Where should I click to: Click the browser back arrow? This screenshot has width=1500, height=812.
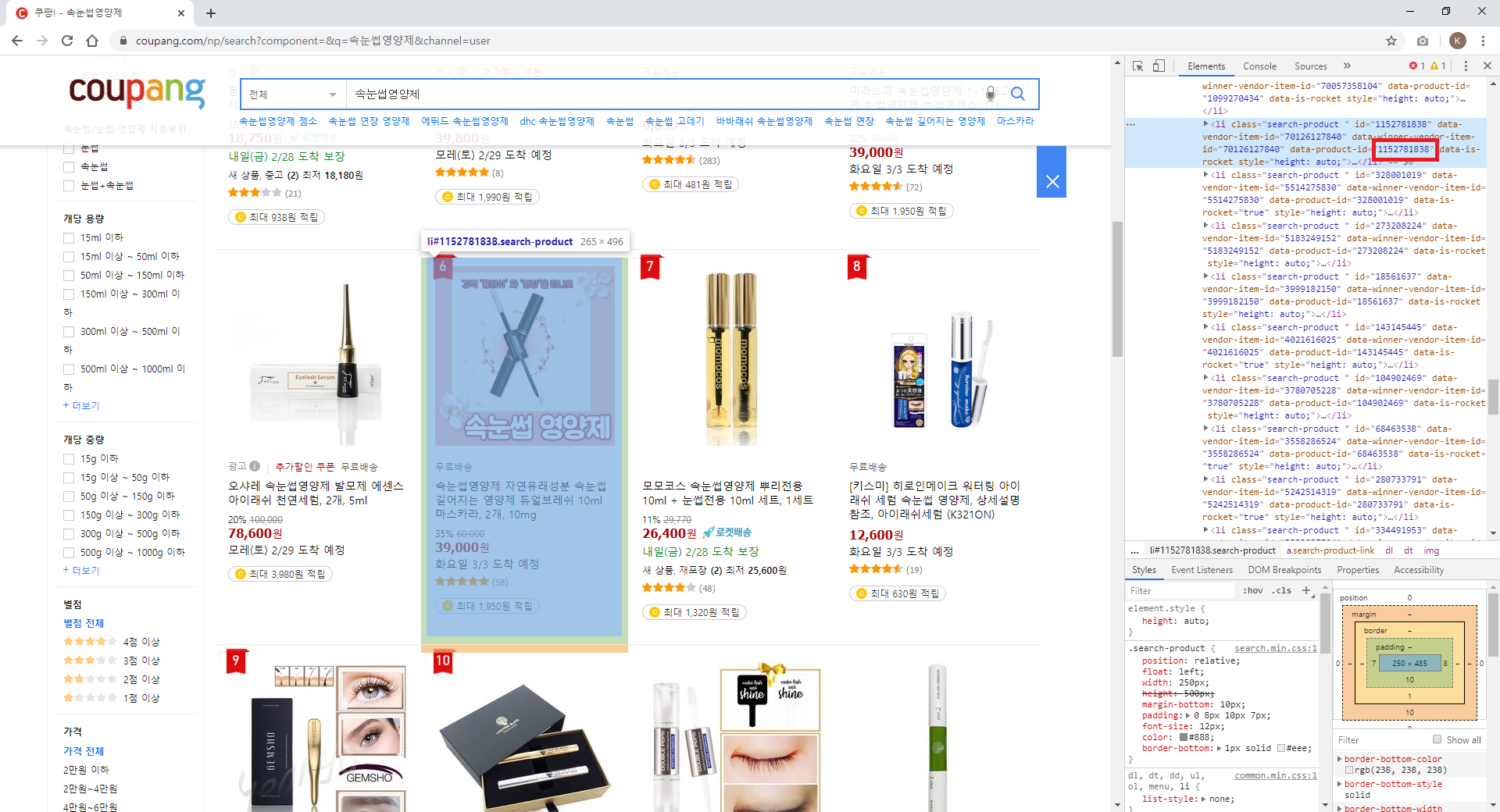coord(17,41)
